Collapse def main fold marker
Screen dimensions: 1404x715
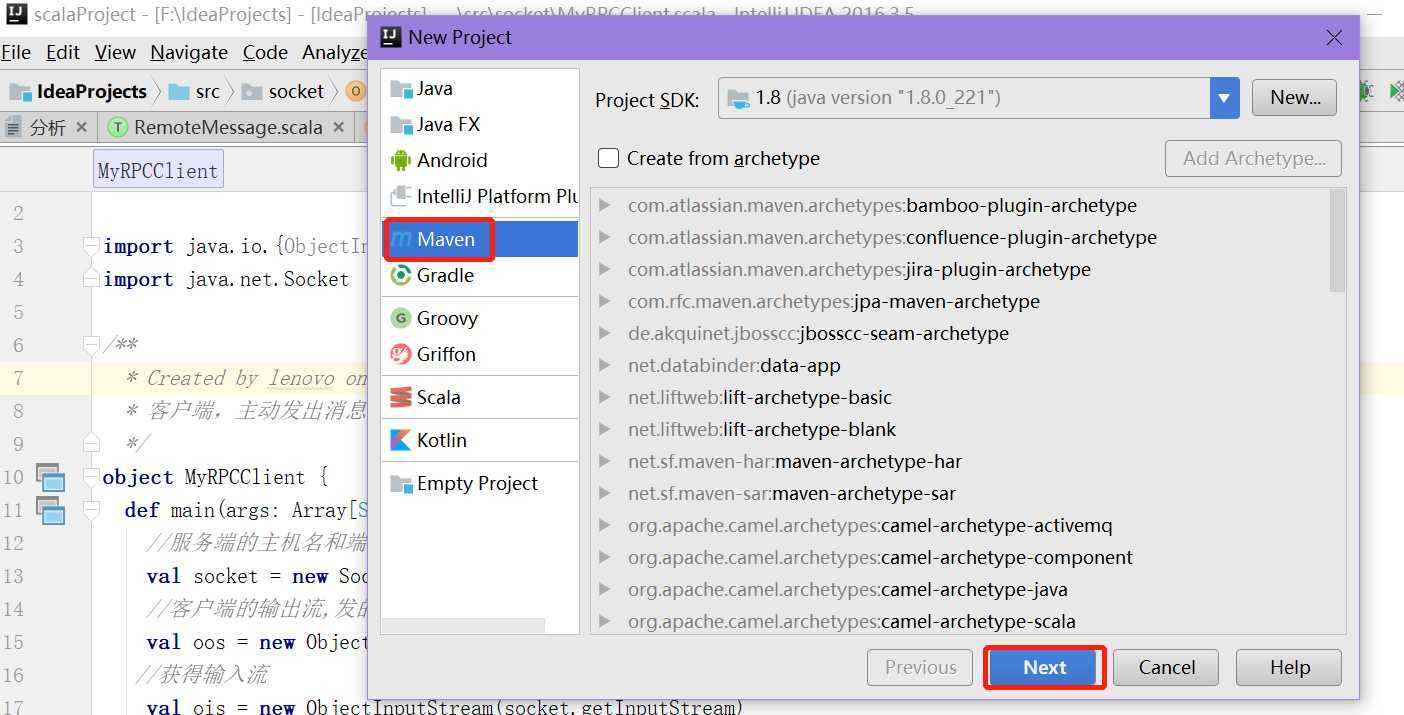pyautogui.click(x=91, y=510)
